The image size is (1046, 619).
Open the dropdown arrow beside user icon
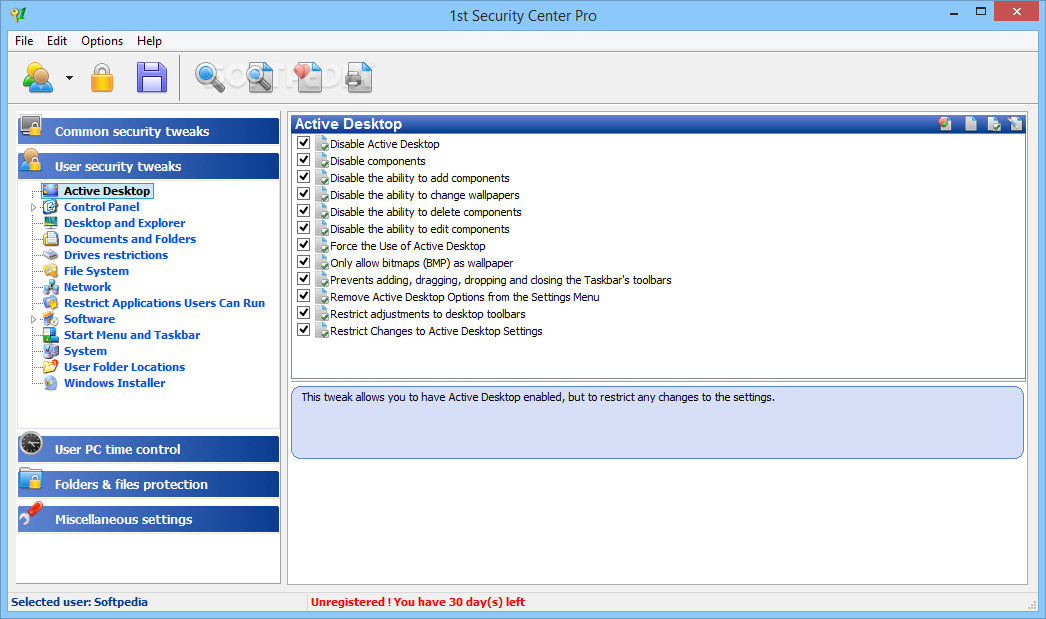coord(69,78)
